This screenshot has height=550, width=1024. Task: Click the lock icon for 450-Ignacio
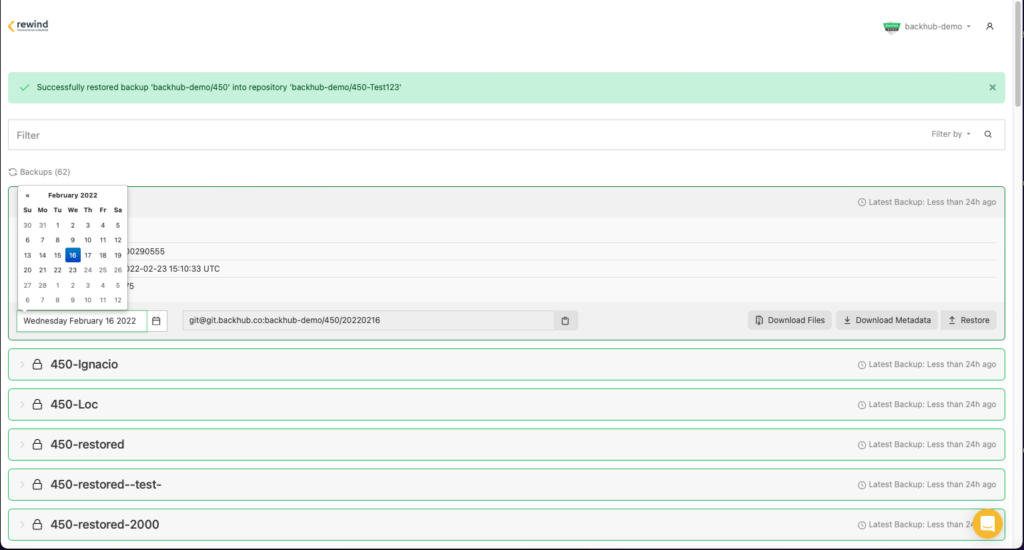pos(37,364)
